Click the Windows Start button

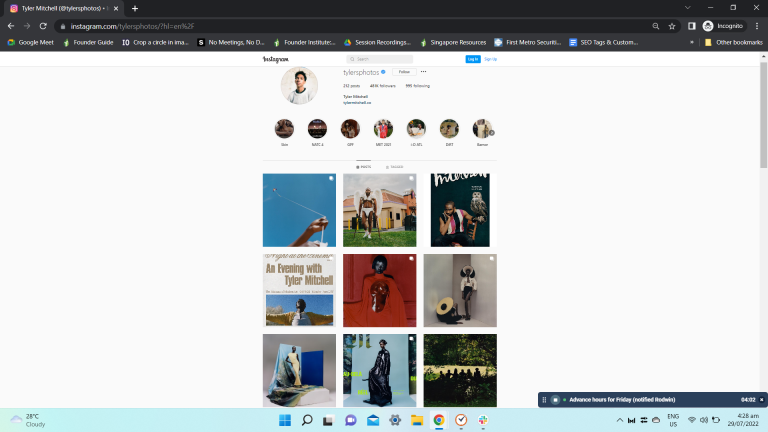coord(285,420)
